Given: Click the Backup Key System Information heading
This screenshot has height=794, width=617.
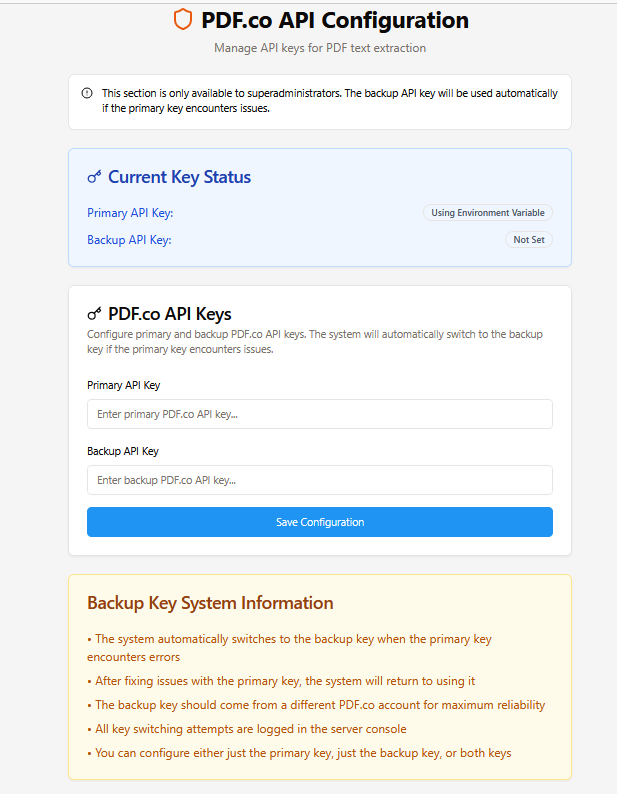Looking at the screenshot, I should 210,603.
